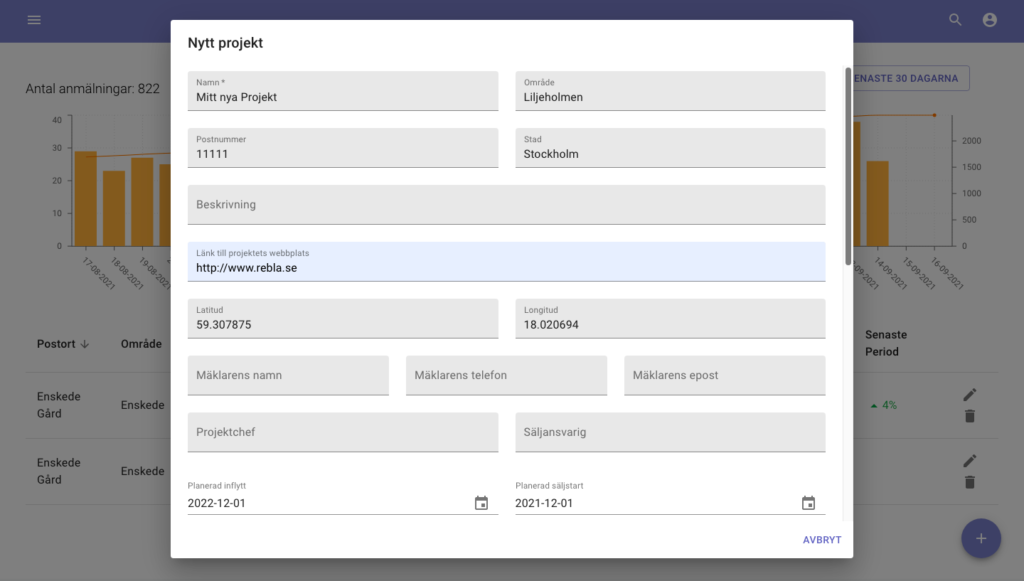Select the Stad field containing Stockholm
1024x581 pixels.
670,148
